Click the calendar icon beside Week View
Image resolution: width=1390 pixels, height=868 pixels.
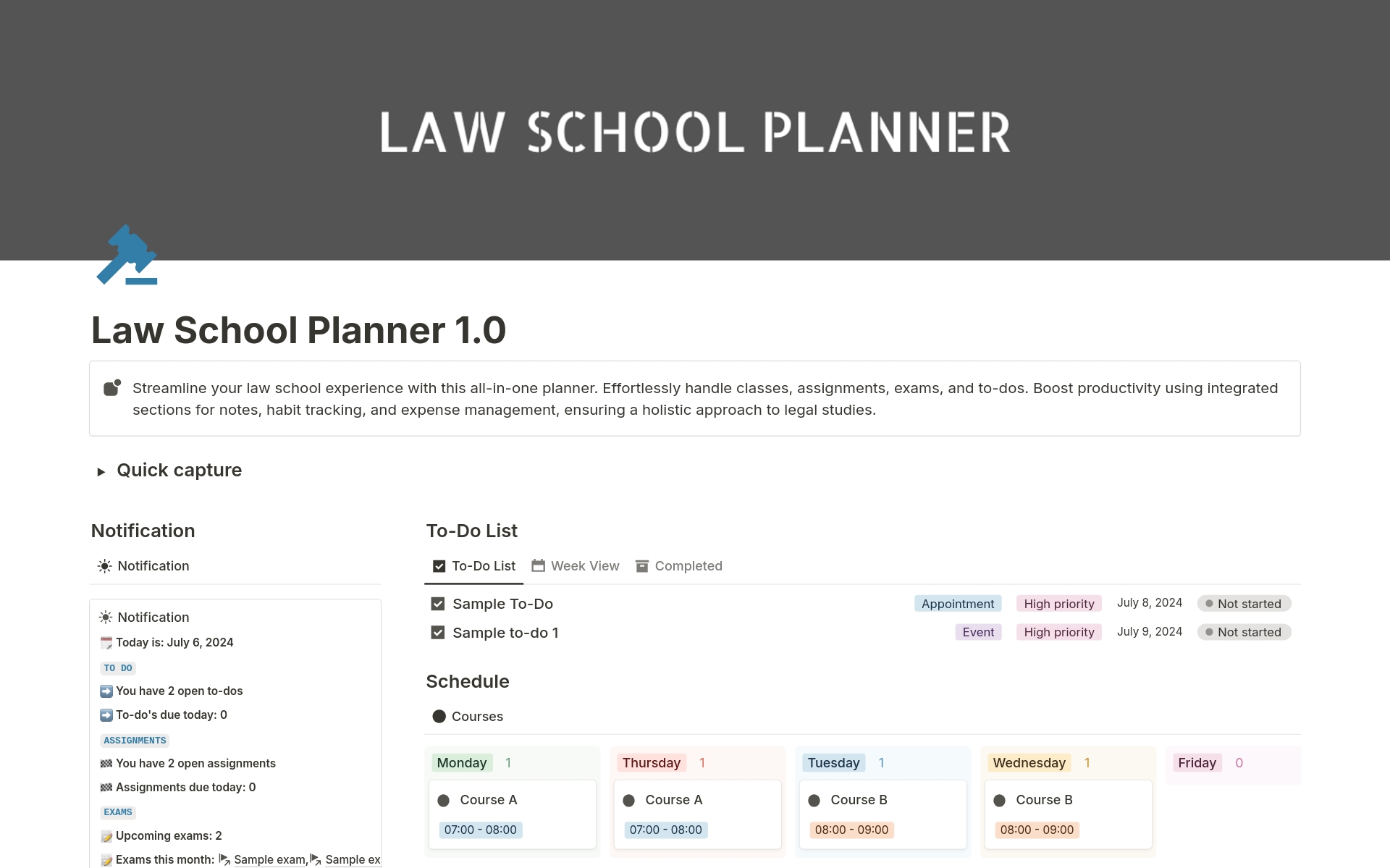[x=538, y=566]
